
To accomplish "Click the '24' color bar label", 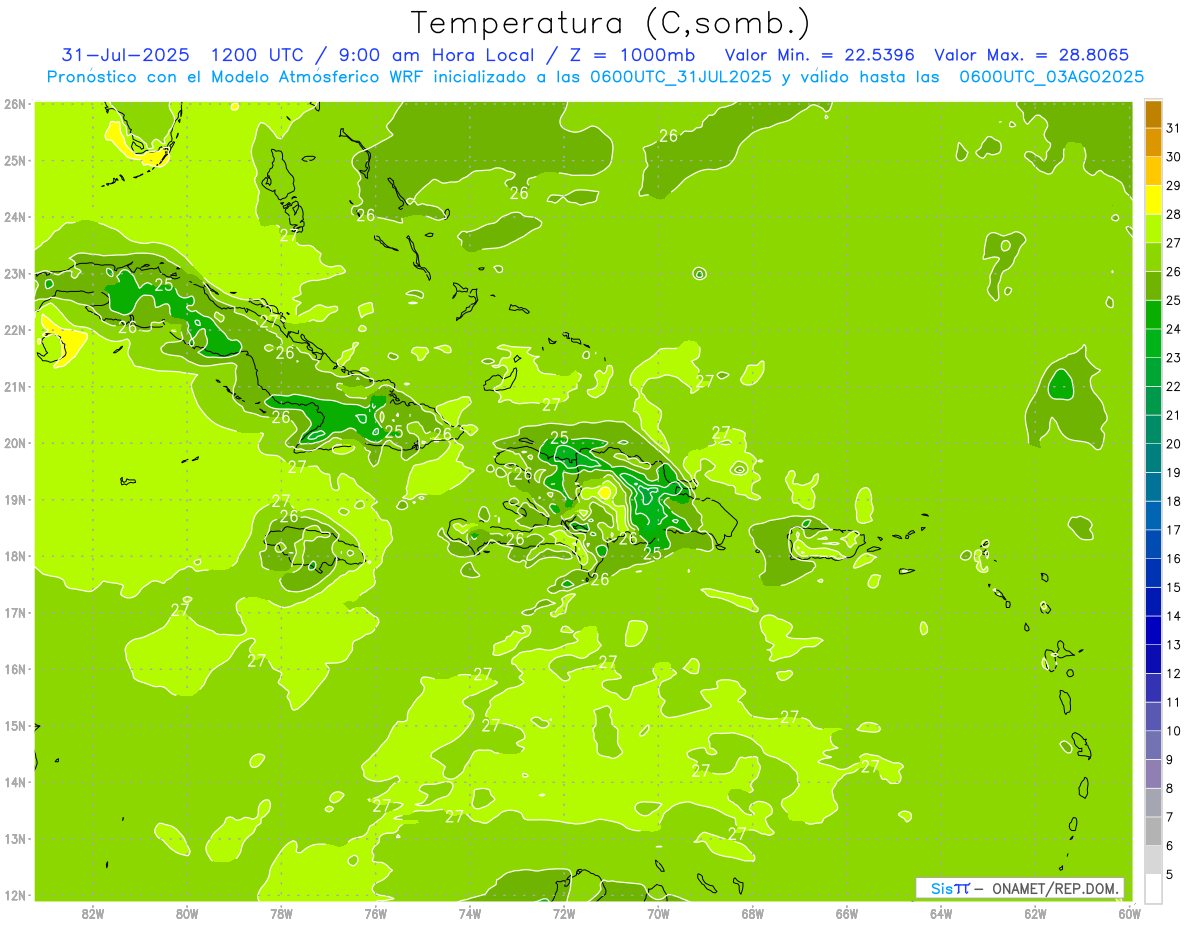I will pos(1173,329).
